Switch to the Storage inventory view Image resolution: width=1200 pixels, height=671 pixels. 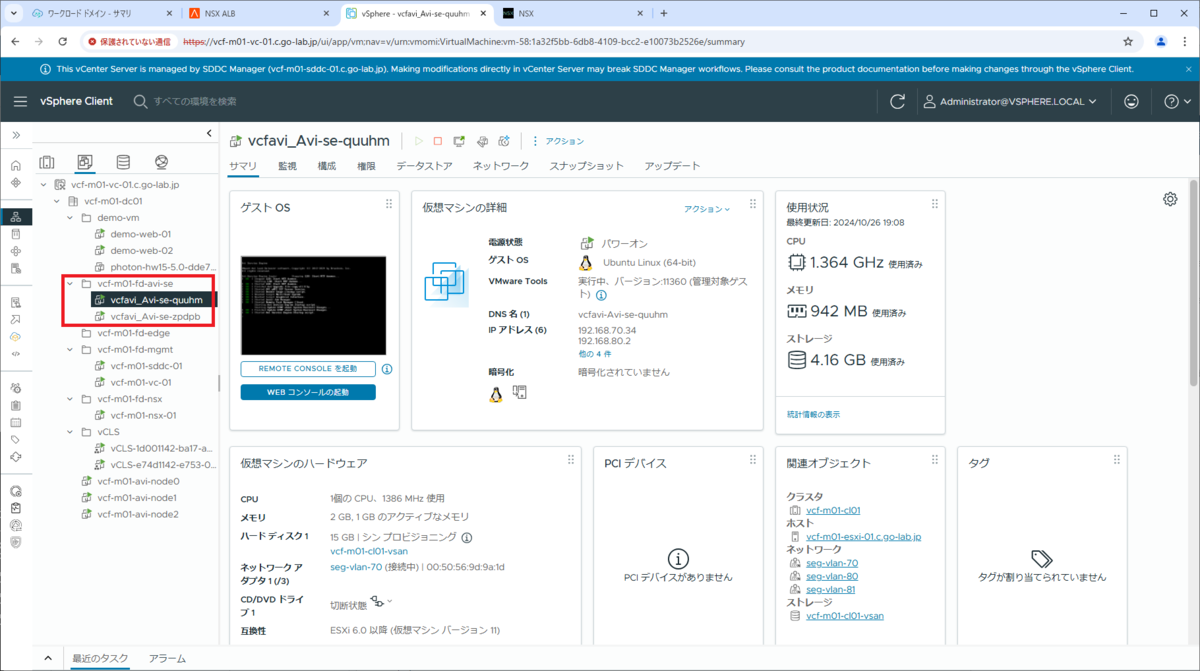coord(123,162)
